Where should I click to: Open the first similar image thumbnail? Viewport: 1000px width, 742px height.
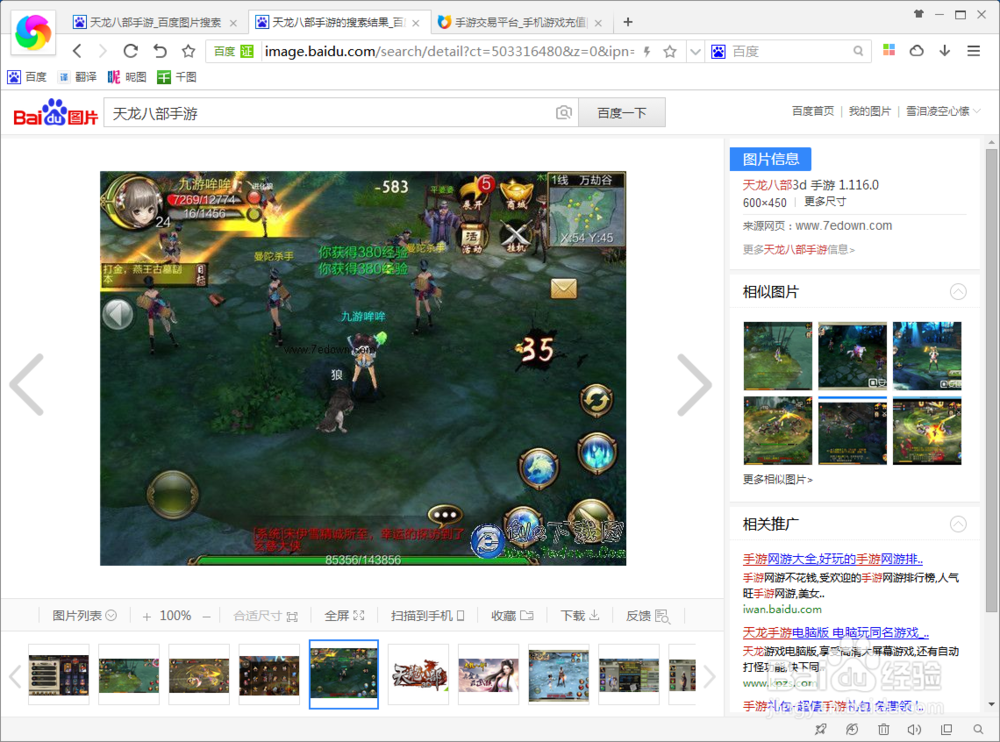coord(777,356)
